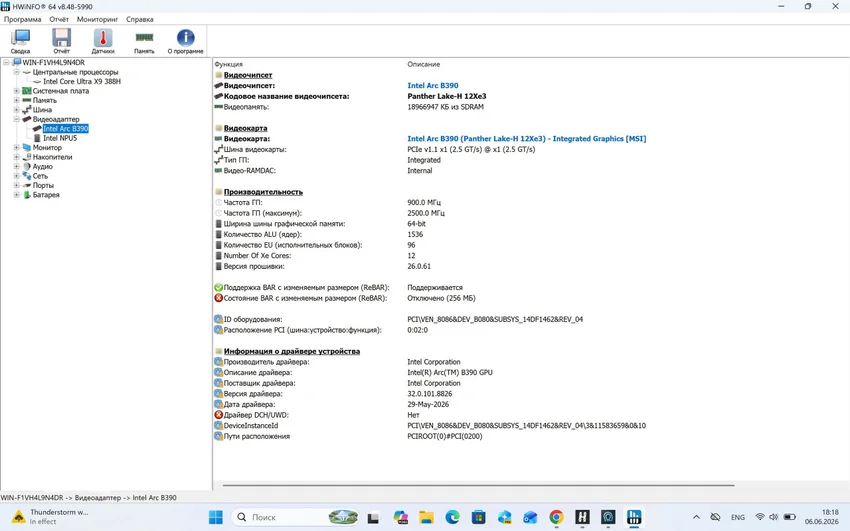
Task: Select Intel Core Ultra X9 388H in tree
Action: tap(82, 81)
